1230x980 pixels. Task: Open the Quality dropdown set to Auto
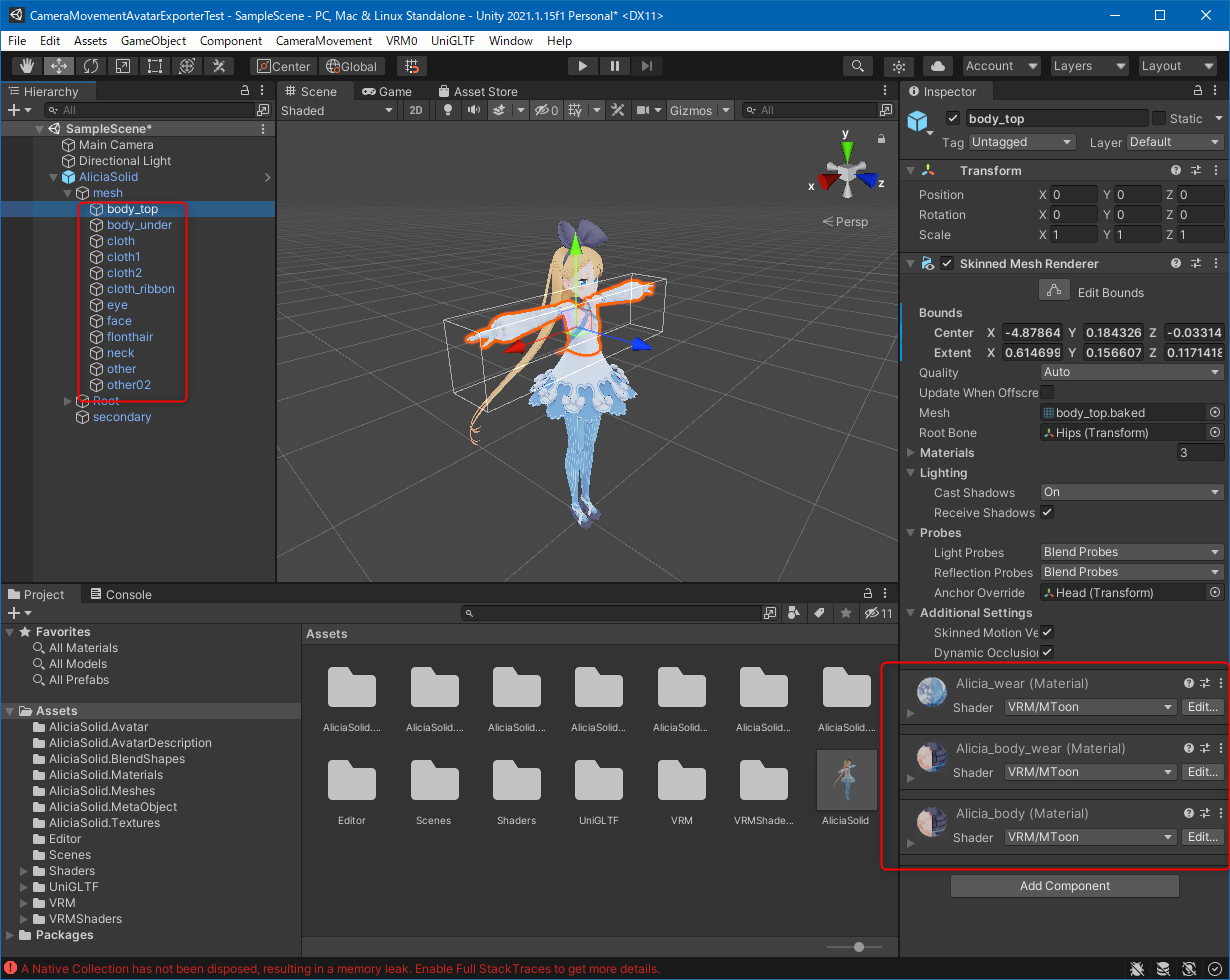1131,372
